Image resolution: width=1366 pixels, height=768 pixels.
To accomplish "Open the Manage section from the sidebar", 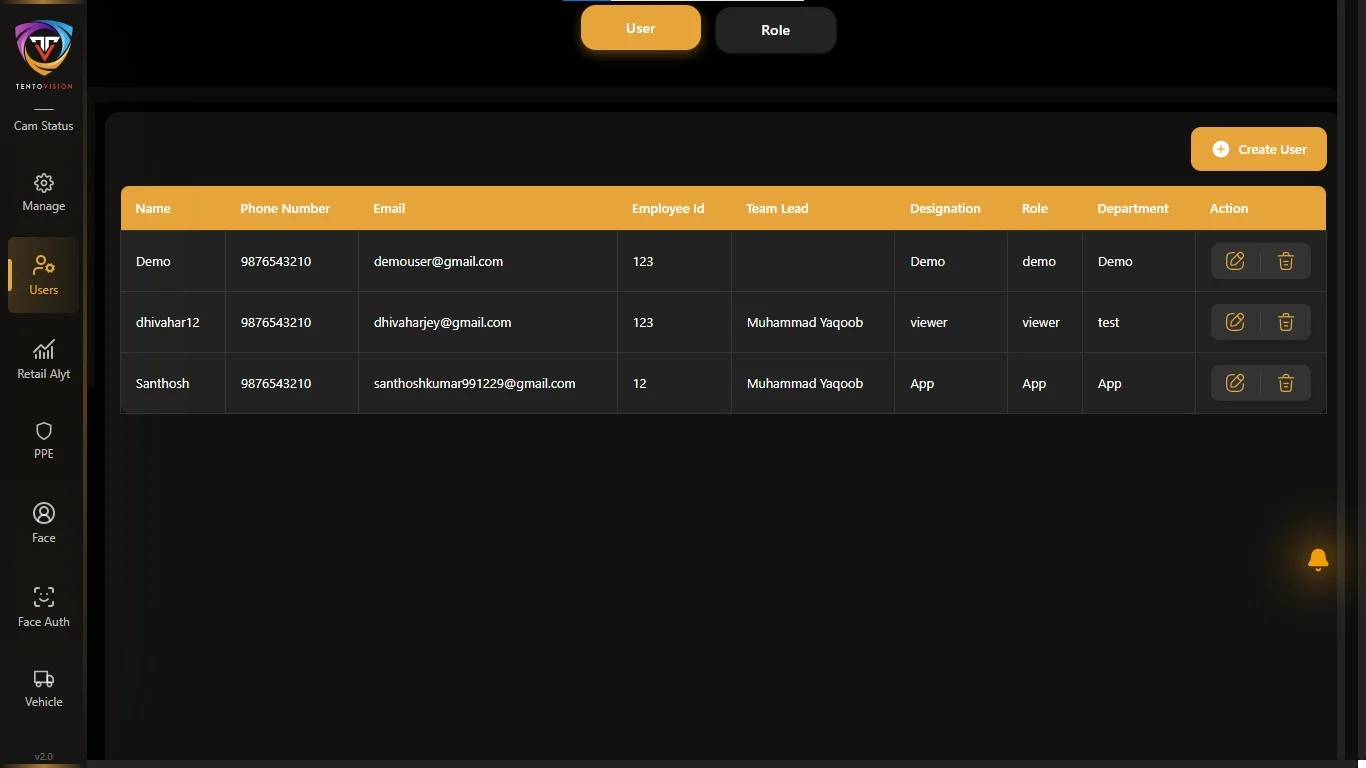I will [x=43, y=192].
